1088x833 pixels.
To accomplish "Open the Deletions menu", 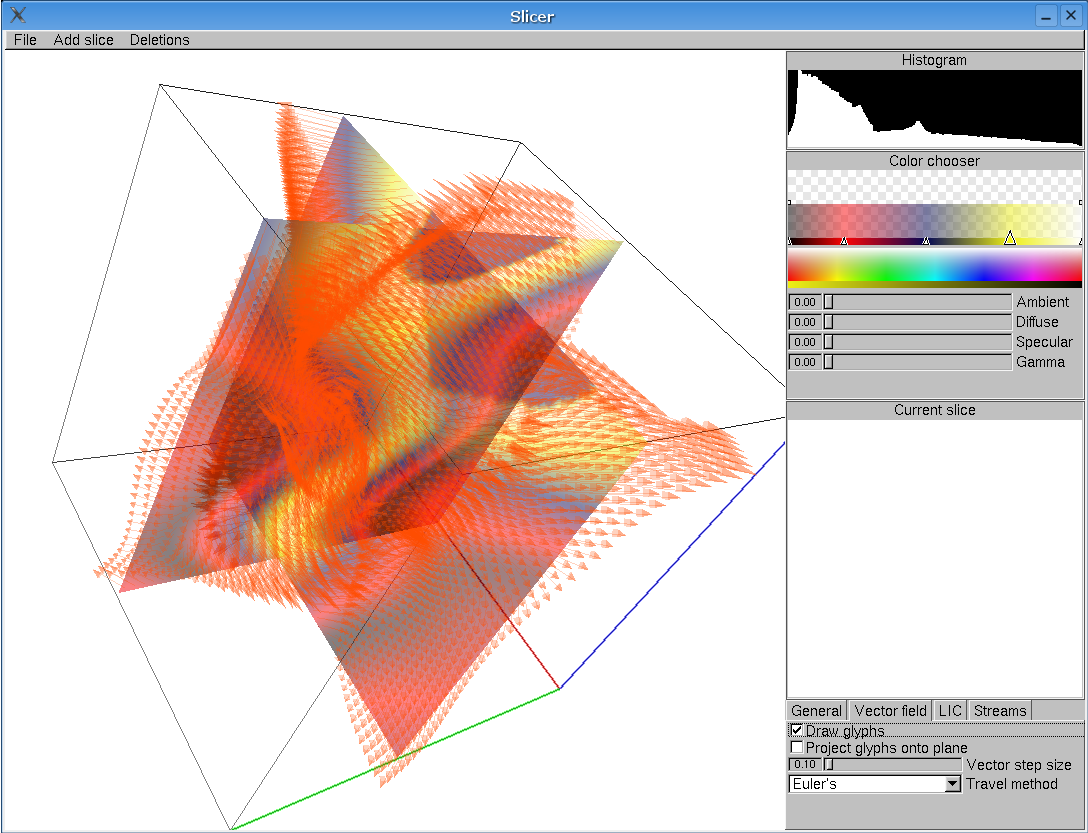I will [159, 39].
